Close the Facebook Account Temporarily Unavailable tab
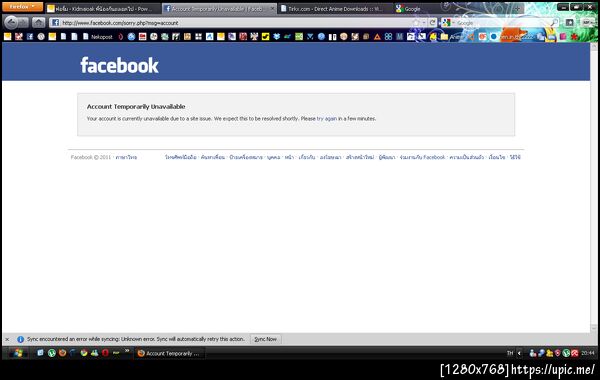Image resolution: width=600 pixels, height=380 pixels. [272, 8]
